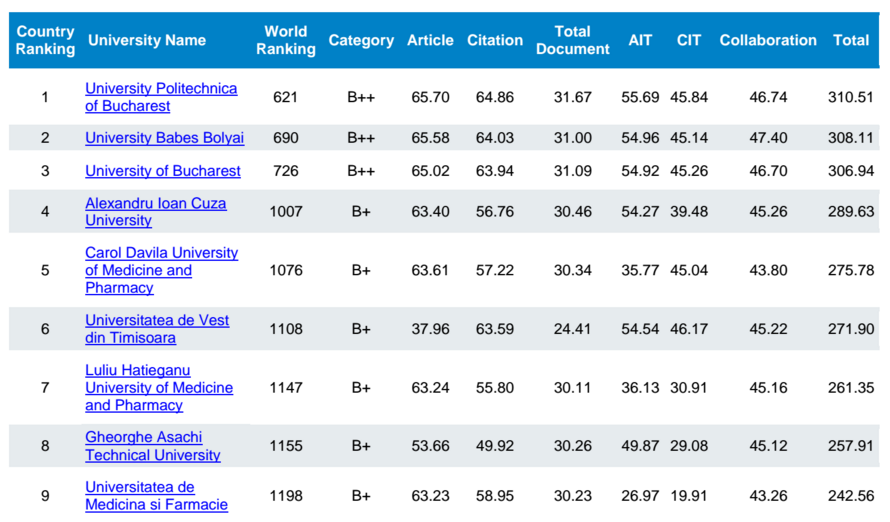The height and width of the screenshot is (522, 890).
Task: Open Universitatea de Medicina si Farmacie link
Action: coord(157,496)
